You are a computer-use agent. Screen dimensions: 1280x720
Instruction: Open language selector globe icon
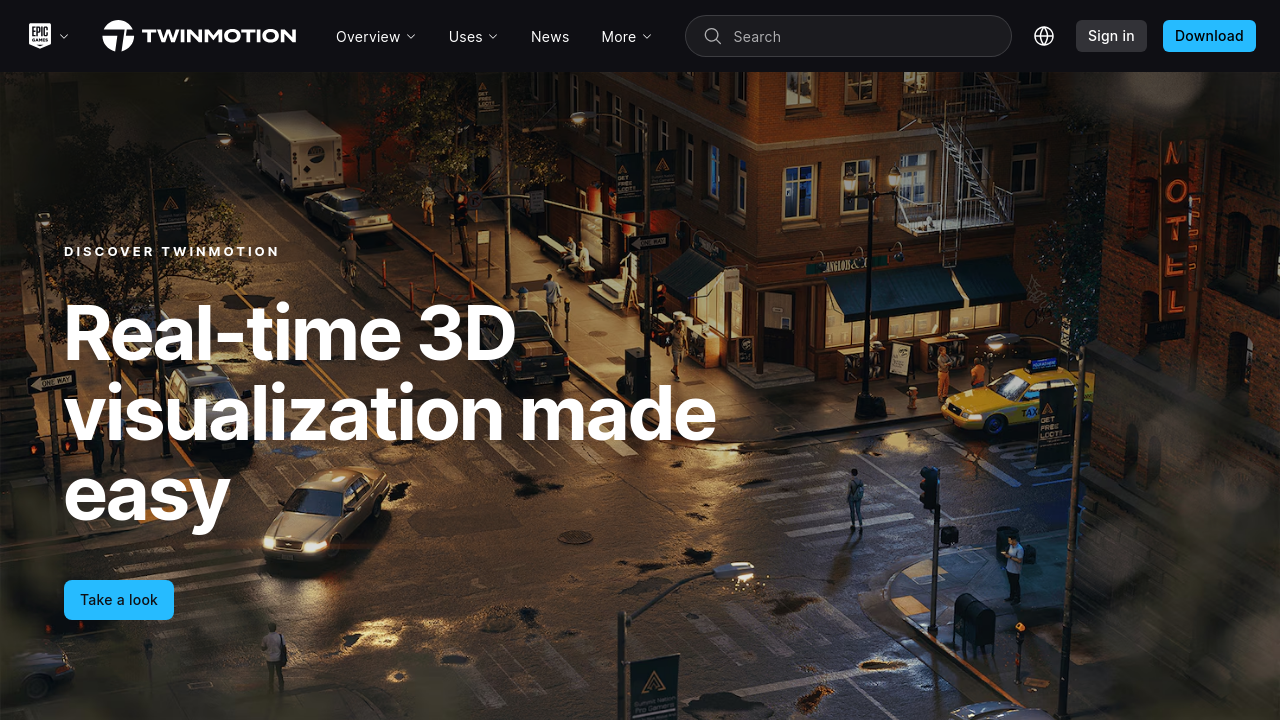tap(1044, 37)
